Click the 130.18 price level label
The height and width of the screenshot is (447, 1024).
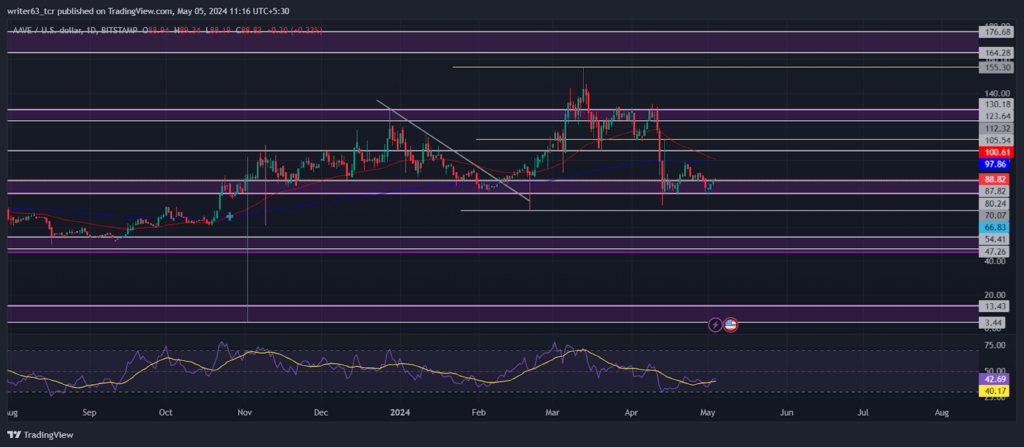(x=998, y=104)
